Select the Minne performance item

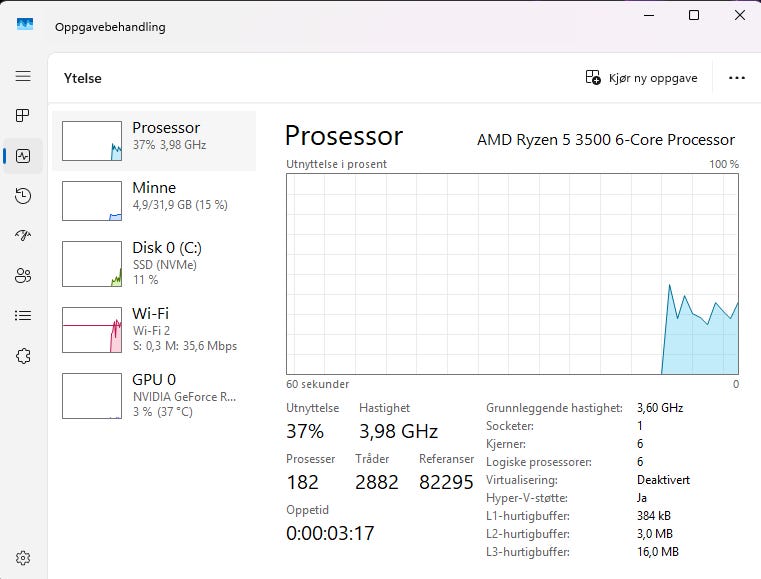click(x=154, y=201)
